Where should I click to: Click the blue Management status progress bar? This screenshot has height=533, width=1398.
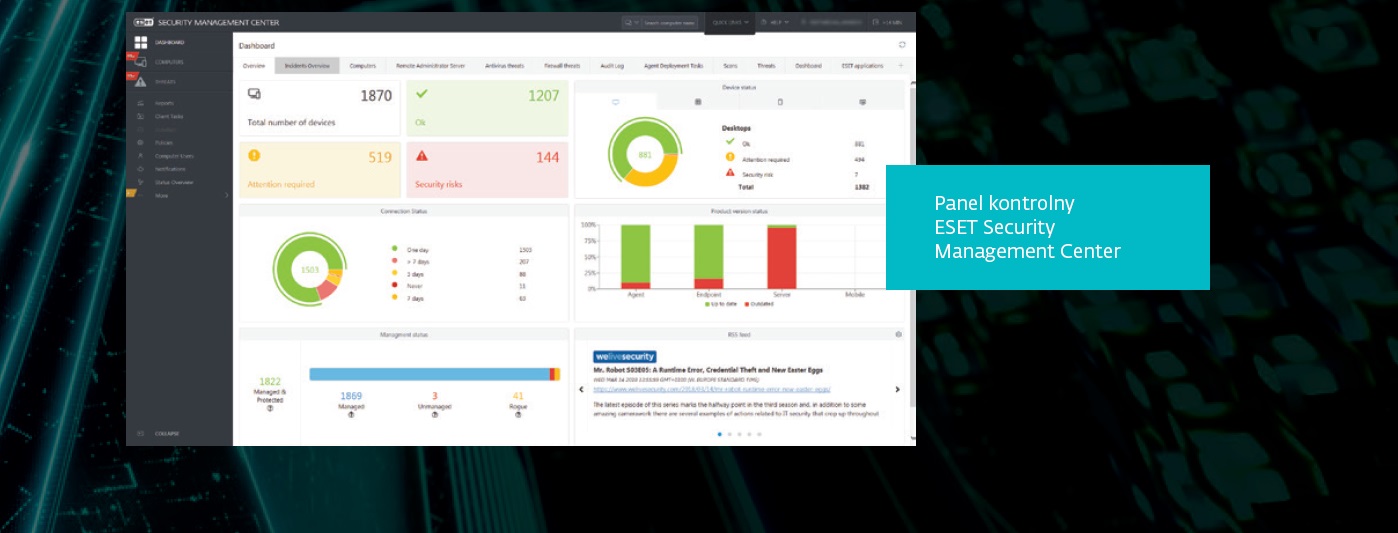click(429, 374)
